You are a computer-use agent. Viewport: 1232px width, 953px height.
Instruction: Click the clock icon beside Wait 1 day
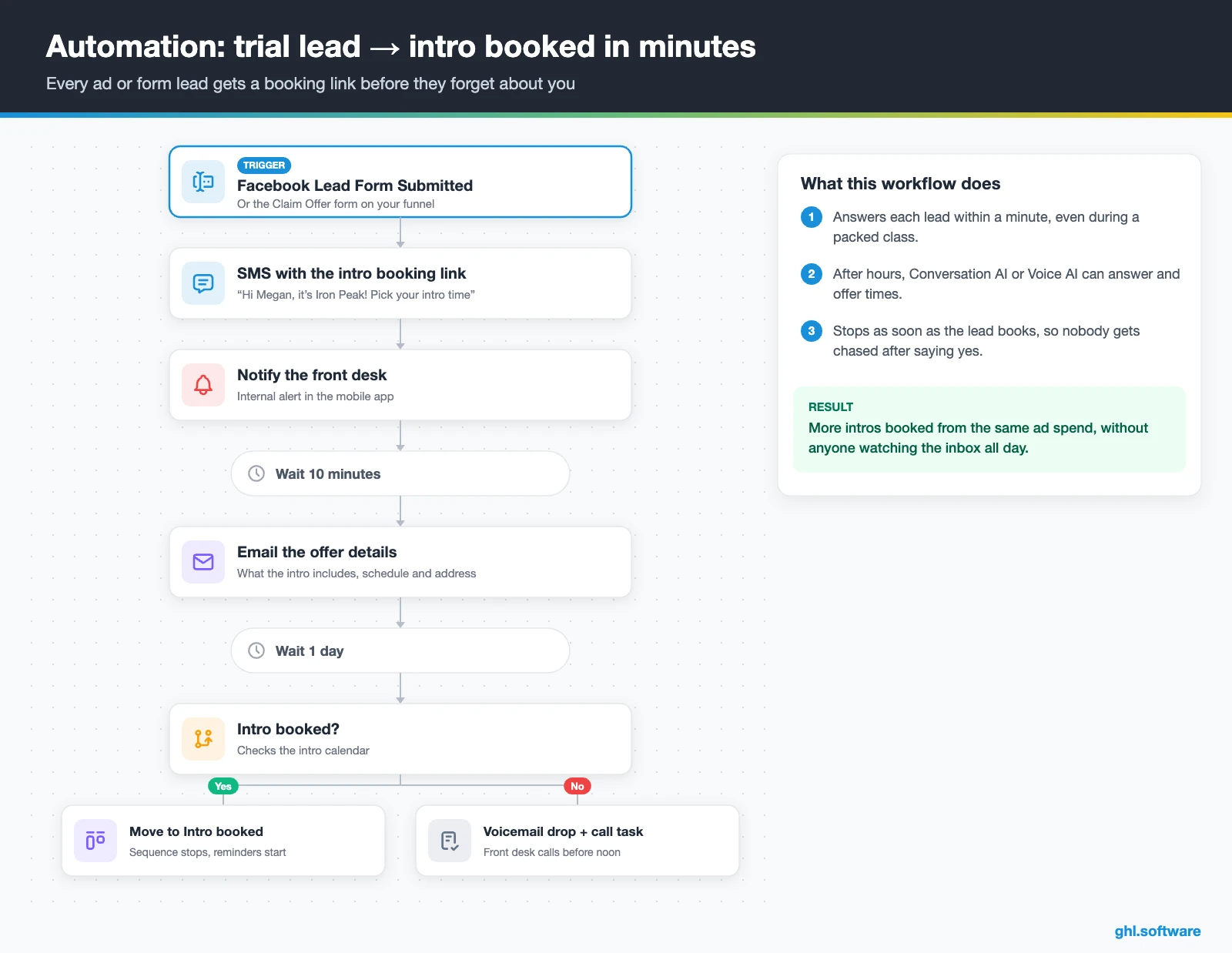256,650
